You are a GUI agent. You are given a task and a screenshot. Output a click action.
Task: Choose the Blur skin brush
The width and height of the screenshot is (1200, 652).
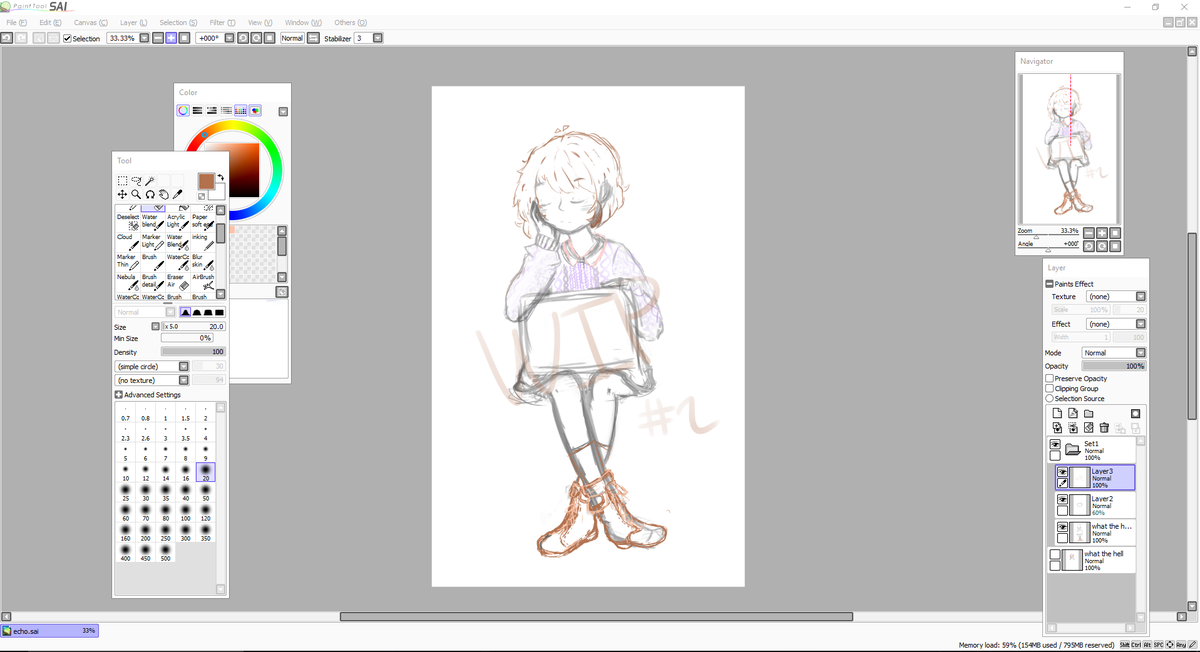(x=203, y=261)
